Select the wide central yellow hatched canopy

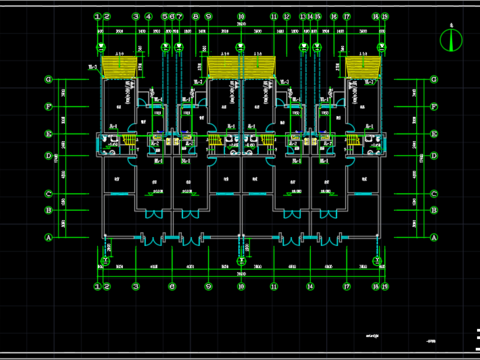[241, 67]
